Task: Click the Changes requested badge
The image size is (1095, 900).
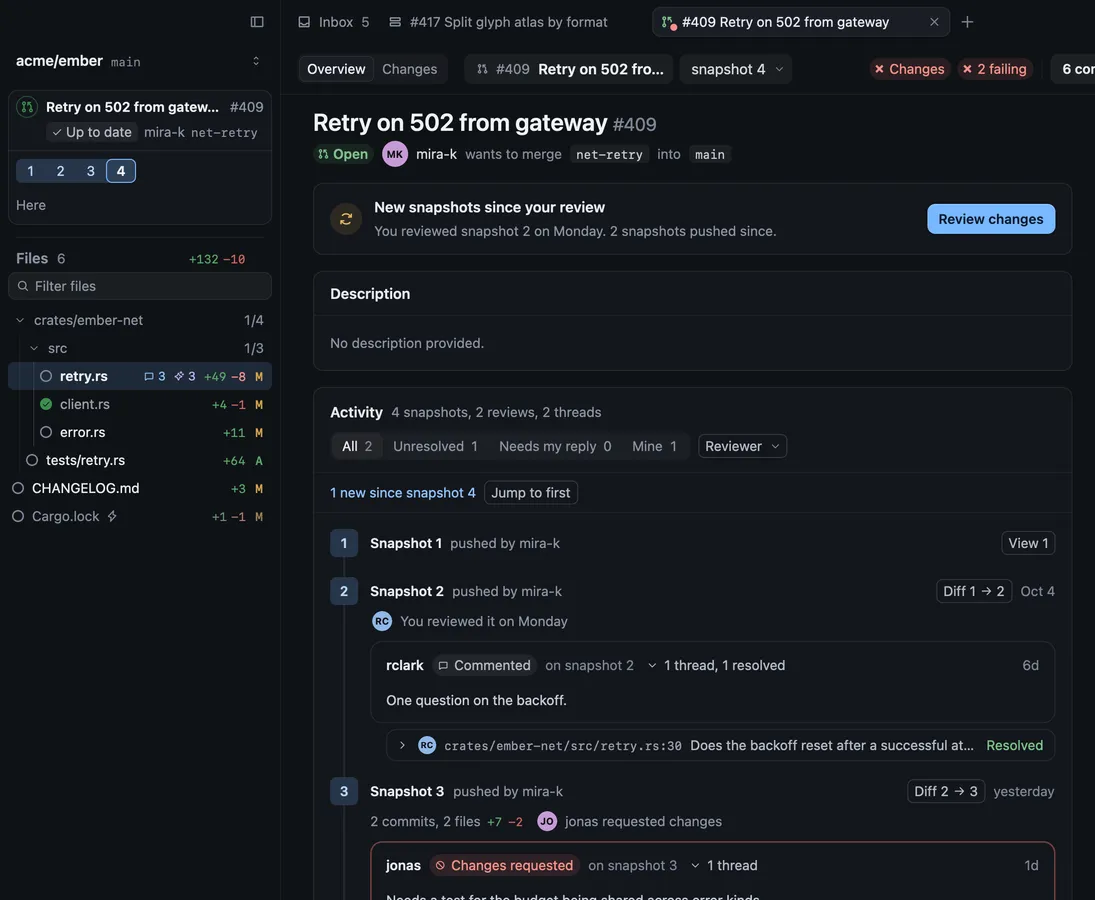Action: (504, 865)
